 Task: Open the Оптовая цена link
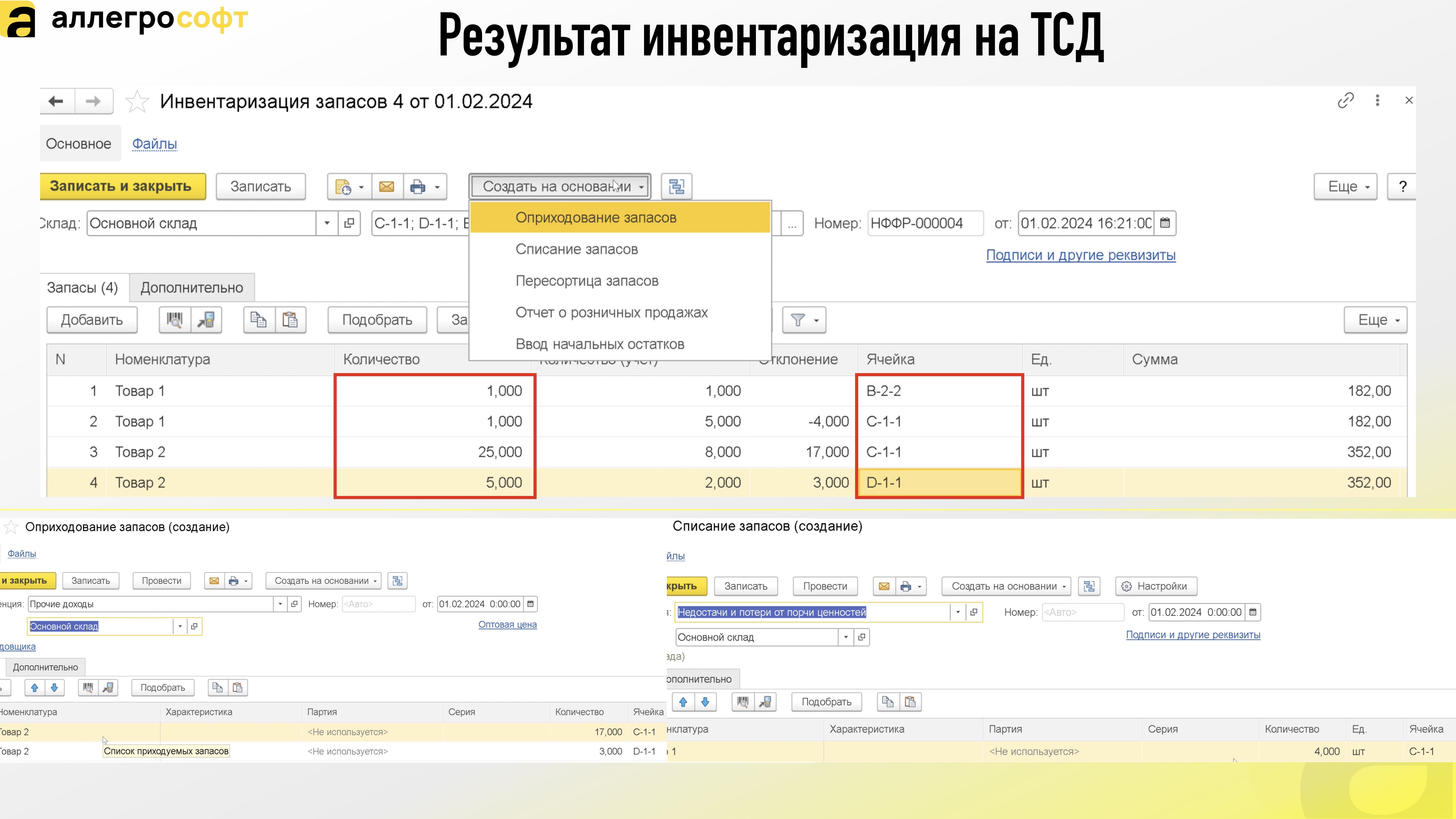pos(508,624)
